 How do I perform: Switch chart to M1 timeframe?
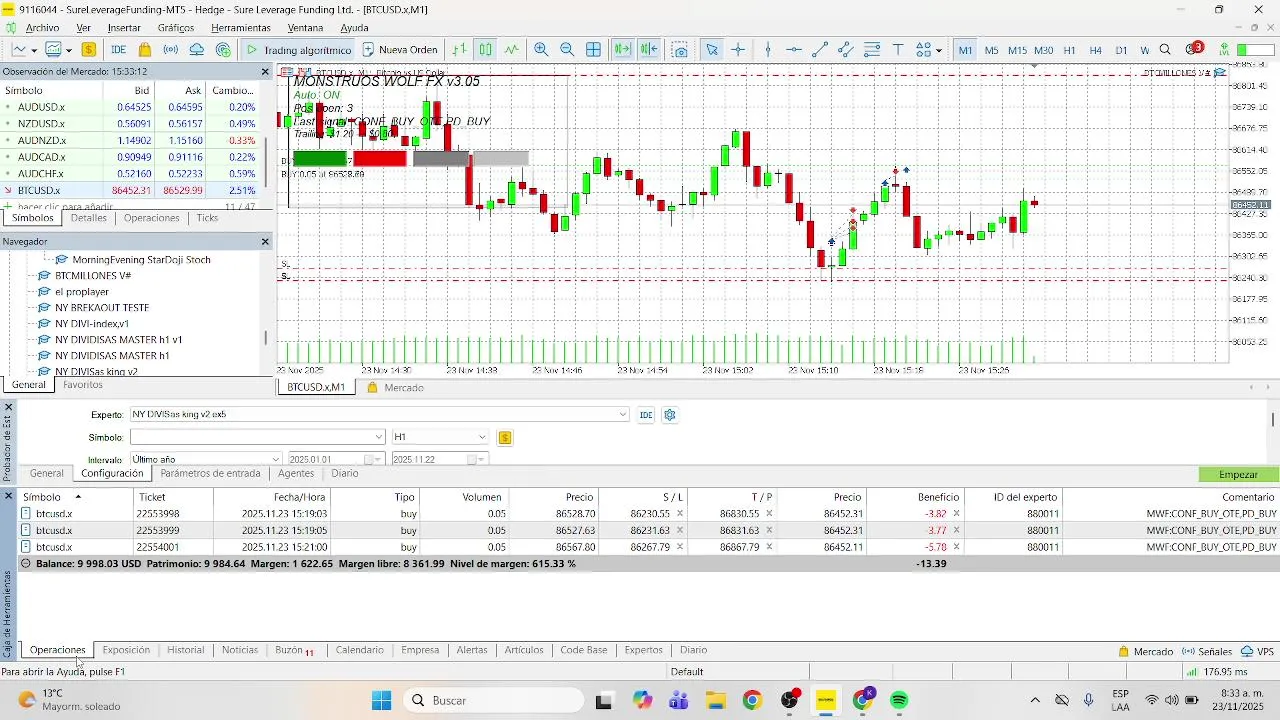coord(965,50)
